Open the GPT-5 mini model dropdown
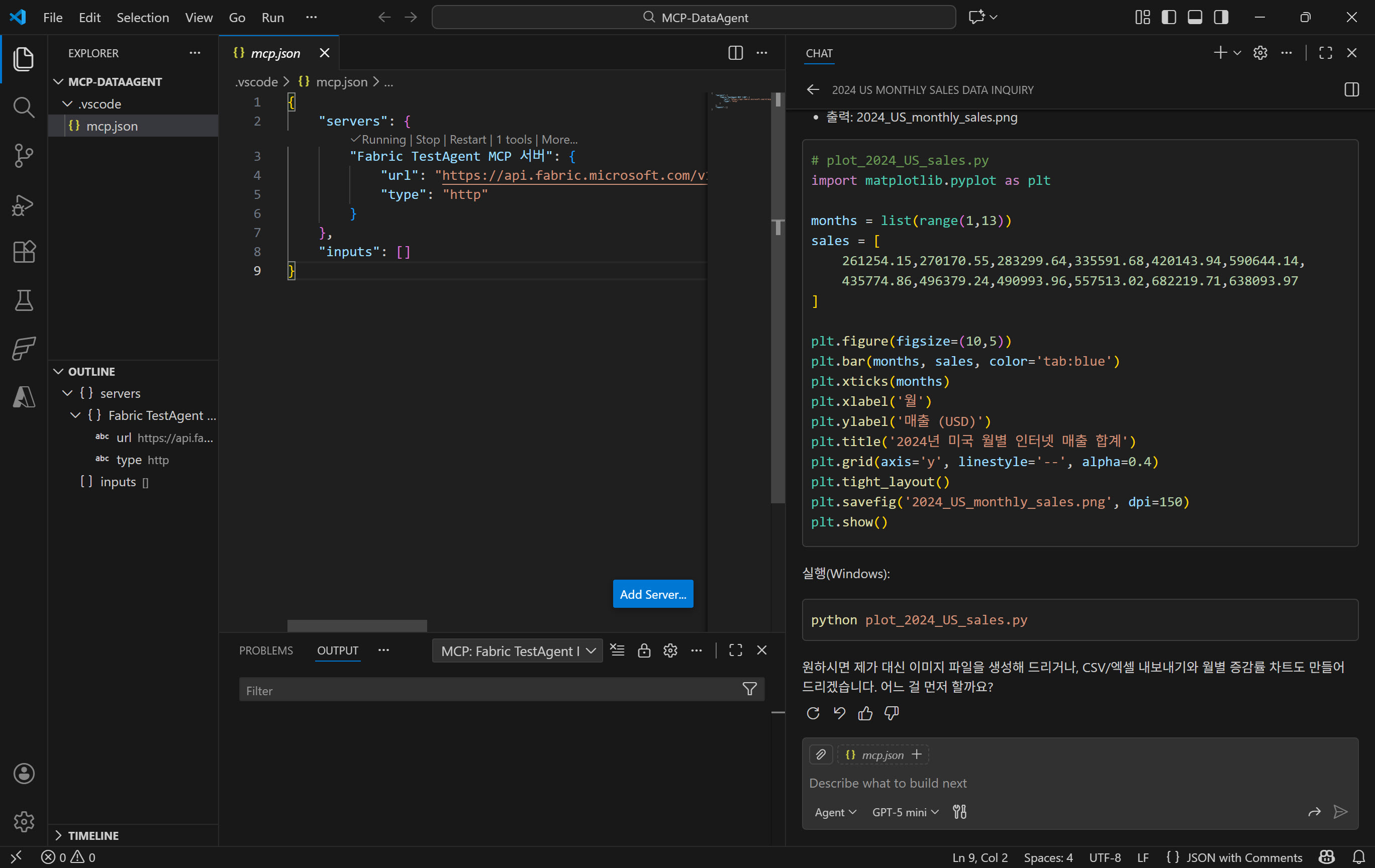Viewport: 1375px width, 868px height. coord(905,812)
